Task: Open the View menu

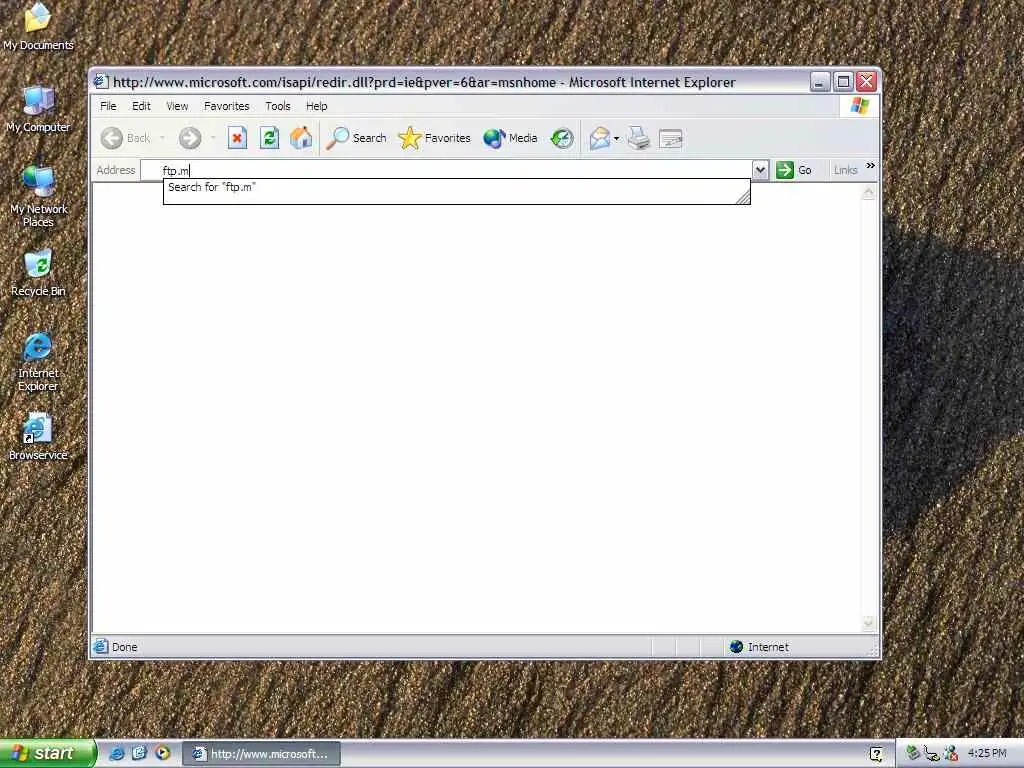Action: (x=177, y=106)
